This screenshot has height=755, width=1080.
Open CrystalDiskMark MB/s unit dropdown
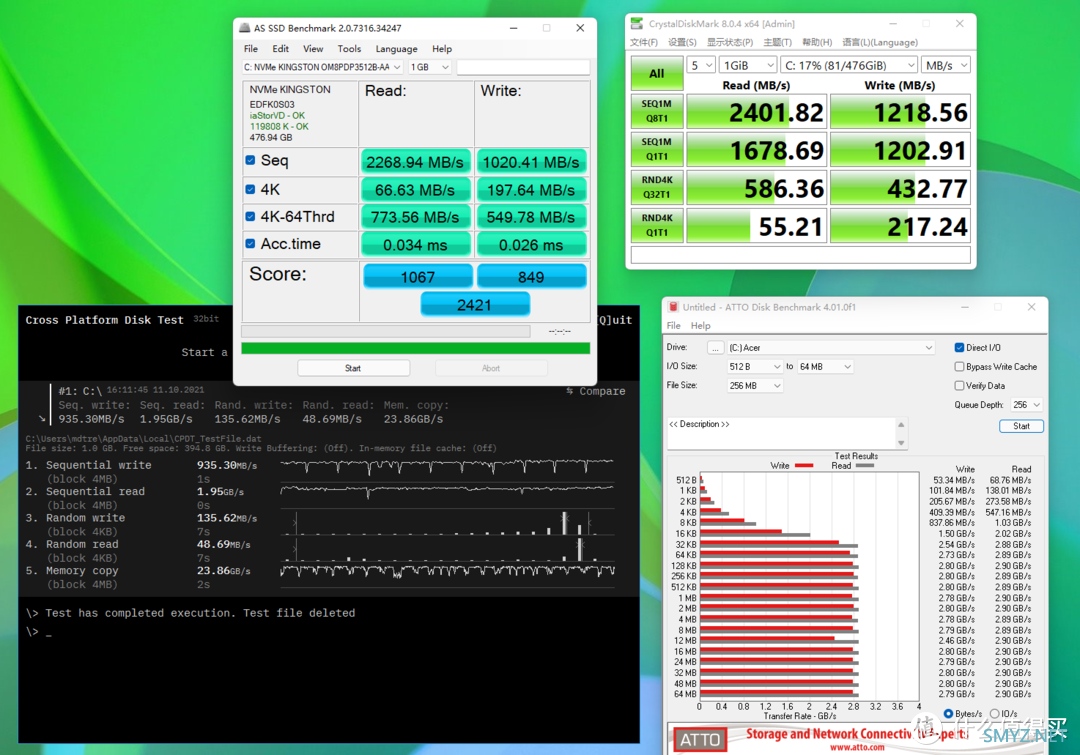pyautogui.click(x=946, y=65)
